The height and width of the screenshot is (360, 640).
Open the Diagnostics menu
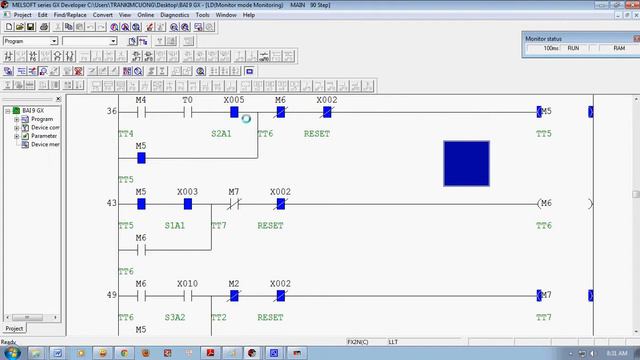click(x=174, y=15)
